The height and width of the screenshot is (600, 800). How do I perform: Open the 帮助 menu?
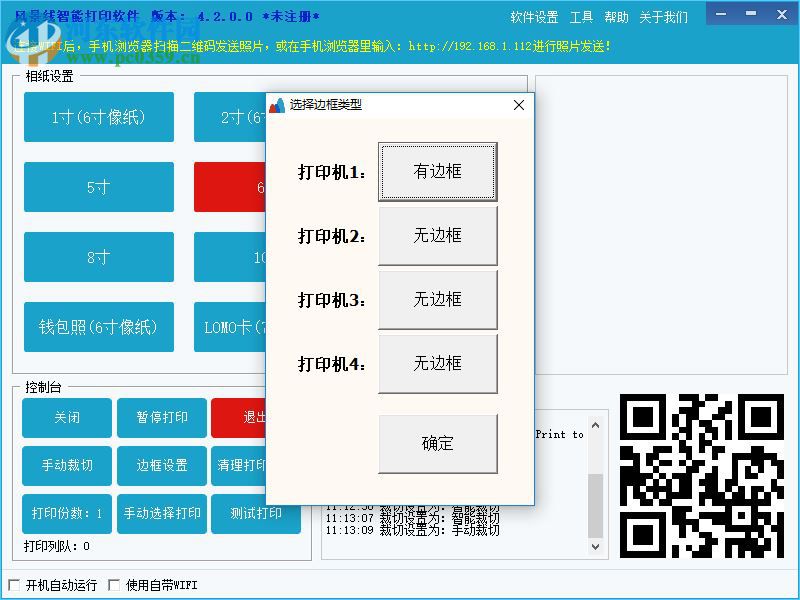(x=616, y=16)
